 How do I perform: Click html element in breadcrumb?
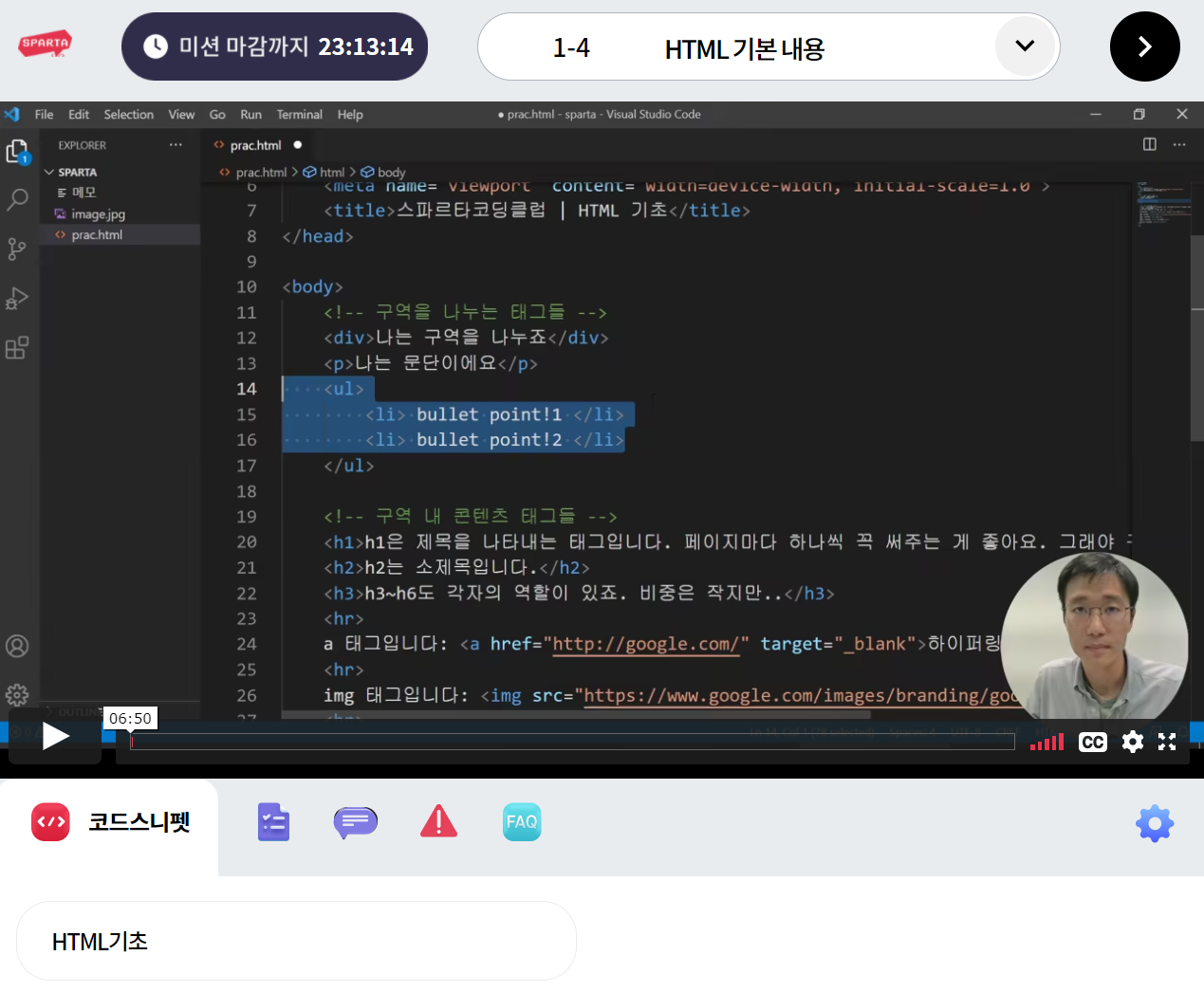point(331,173)
